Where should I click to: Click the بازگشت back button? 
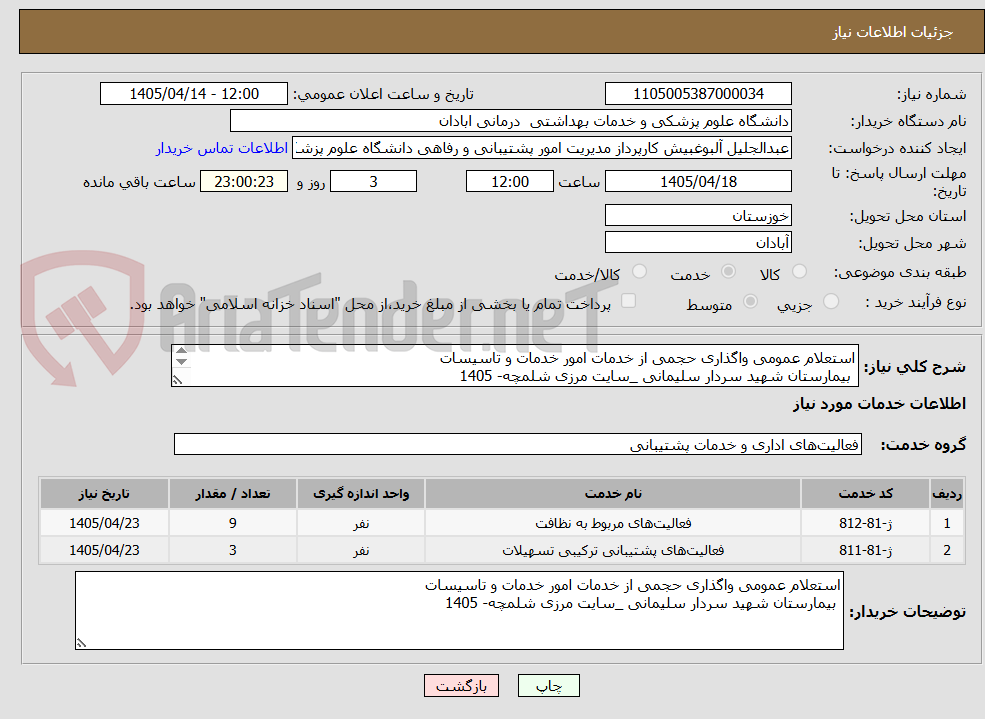[461, 686]
